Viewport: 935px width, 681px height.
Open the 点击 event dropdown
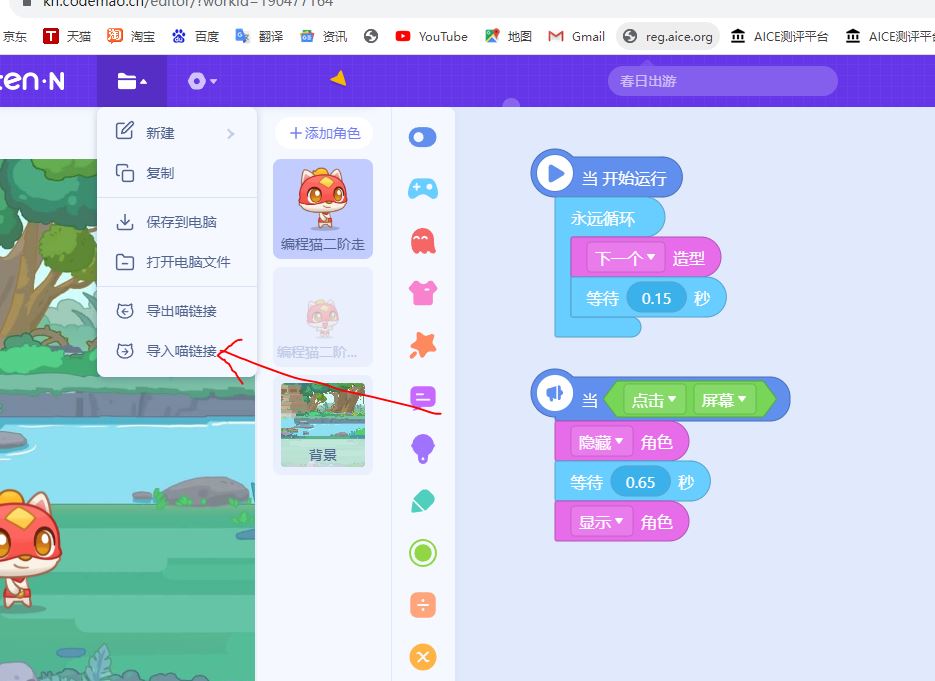coord(654,400)
